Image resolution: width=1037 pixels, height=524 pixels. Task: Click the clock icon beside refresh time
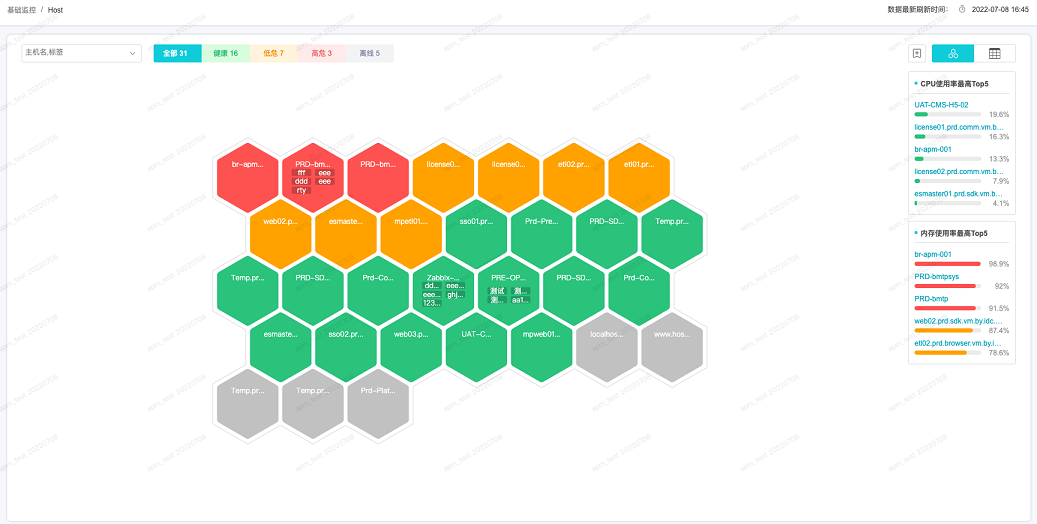pyautogui.click(x=962, y=9)
